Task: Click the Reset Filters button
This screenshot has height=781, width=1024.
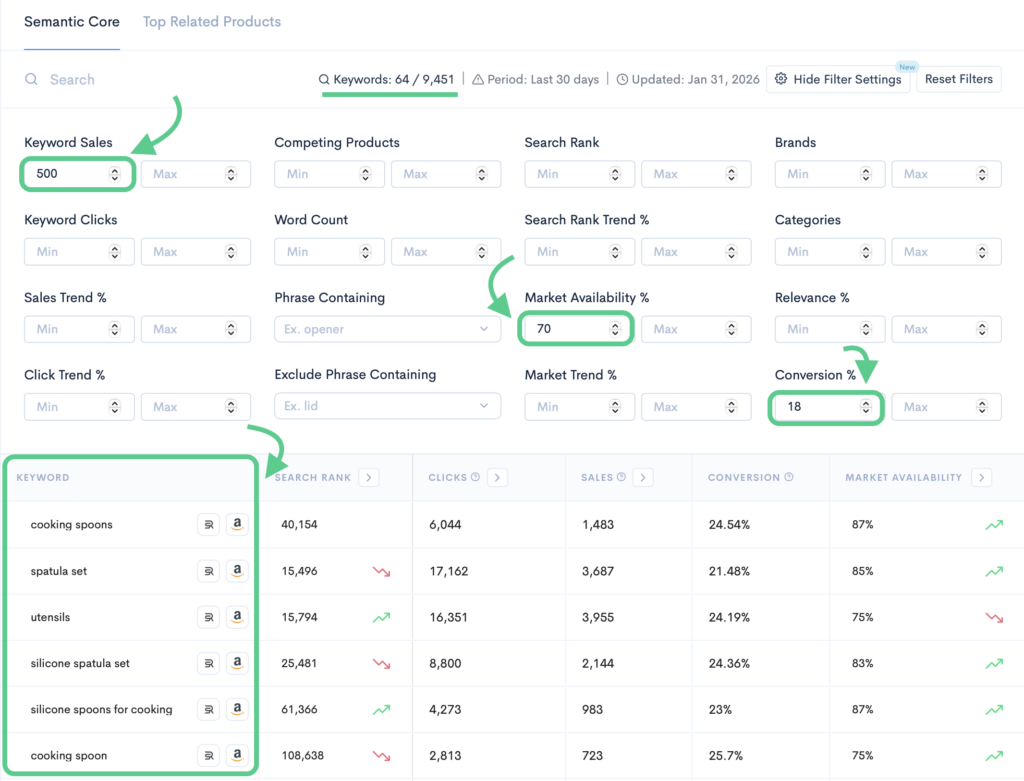Action: [958, 79]
